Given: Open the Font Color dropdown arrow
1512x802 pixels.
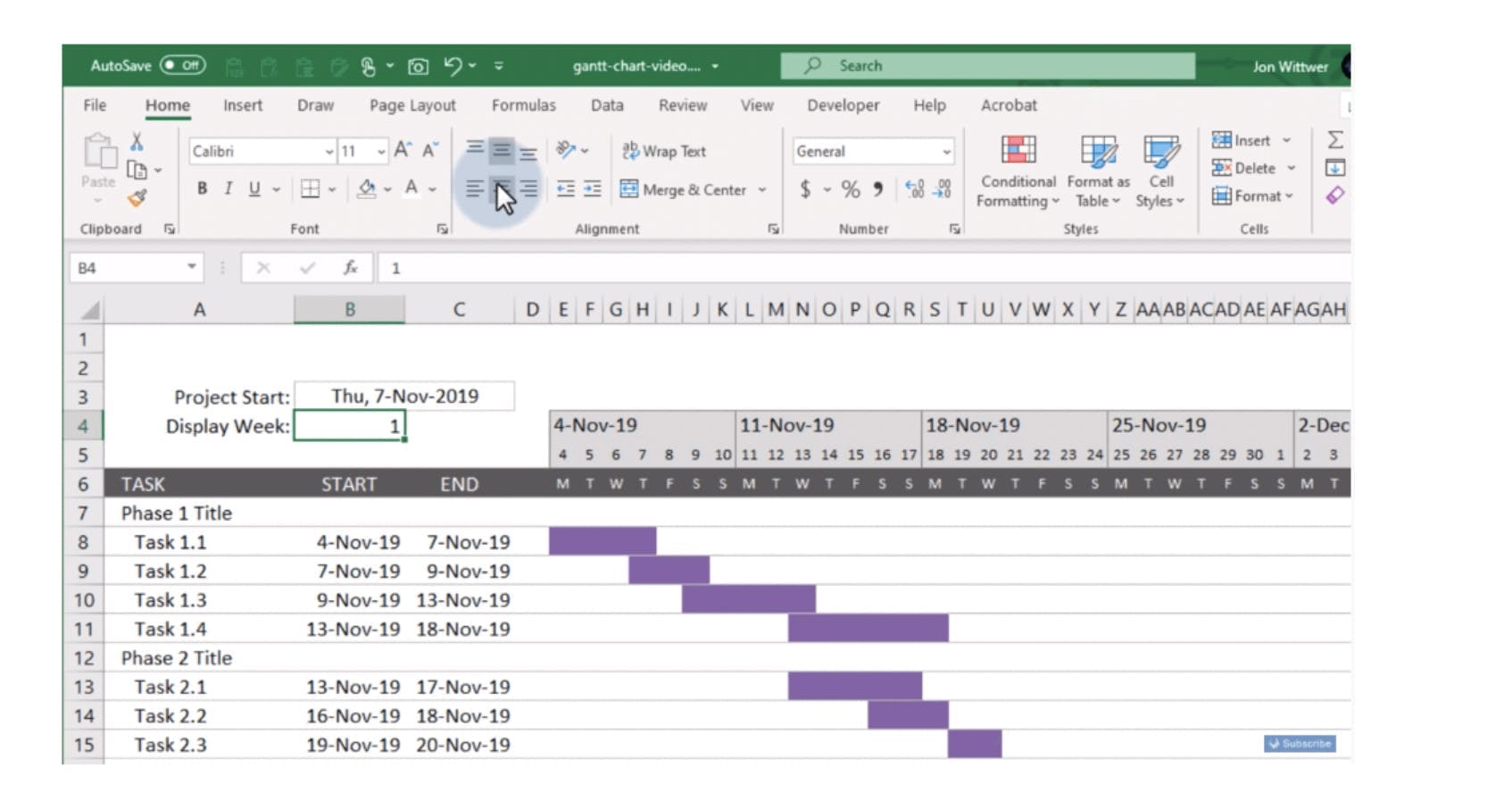Looking at the screenshot, I should coord(432,189).
